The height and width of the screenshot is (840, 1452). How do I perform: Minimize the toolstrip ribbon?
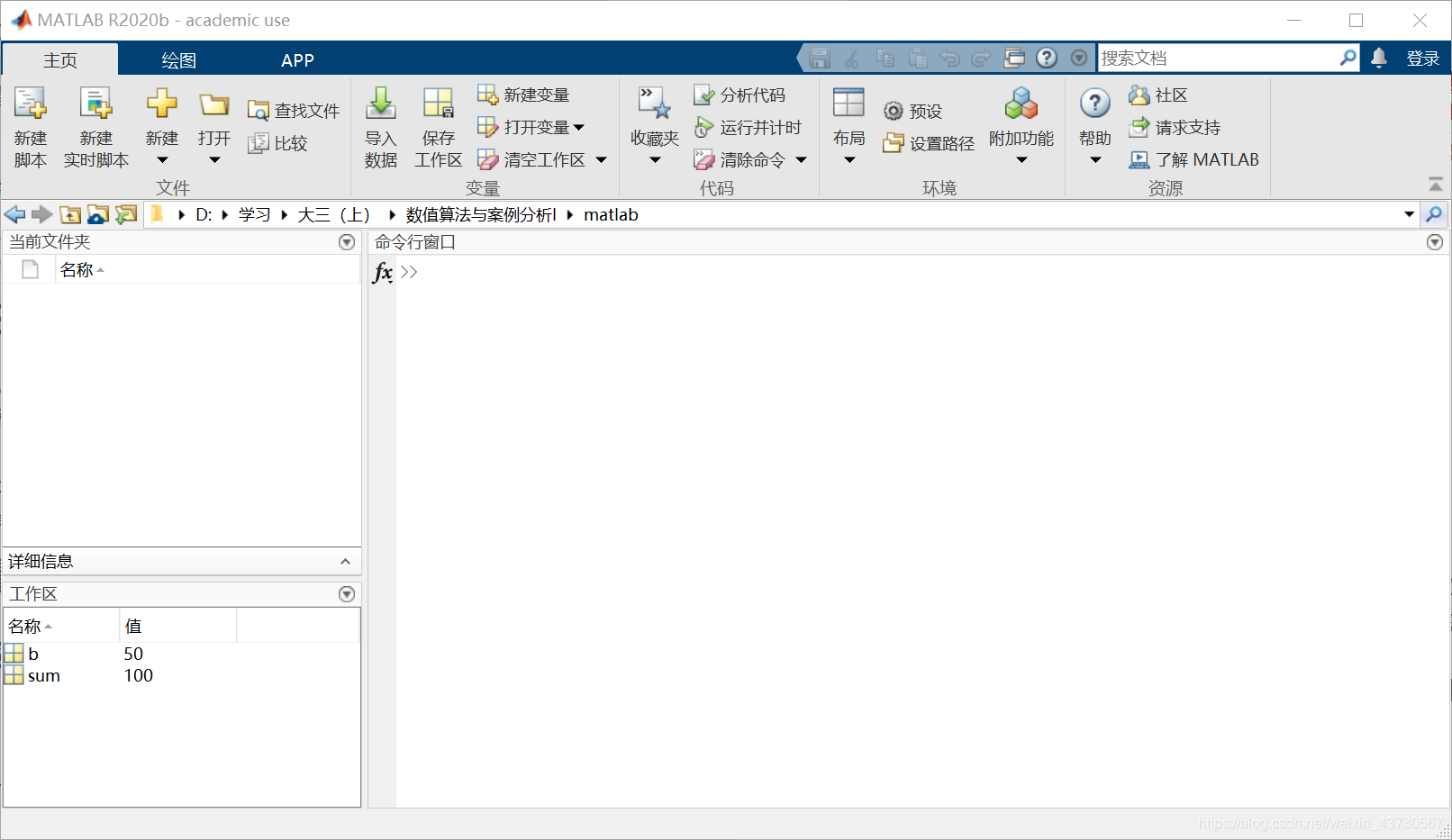pyautogui.click(x=1436, y=185)
